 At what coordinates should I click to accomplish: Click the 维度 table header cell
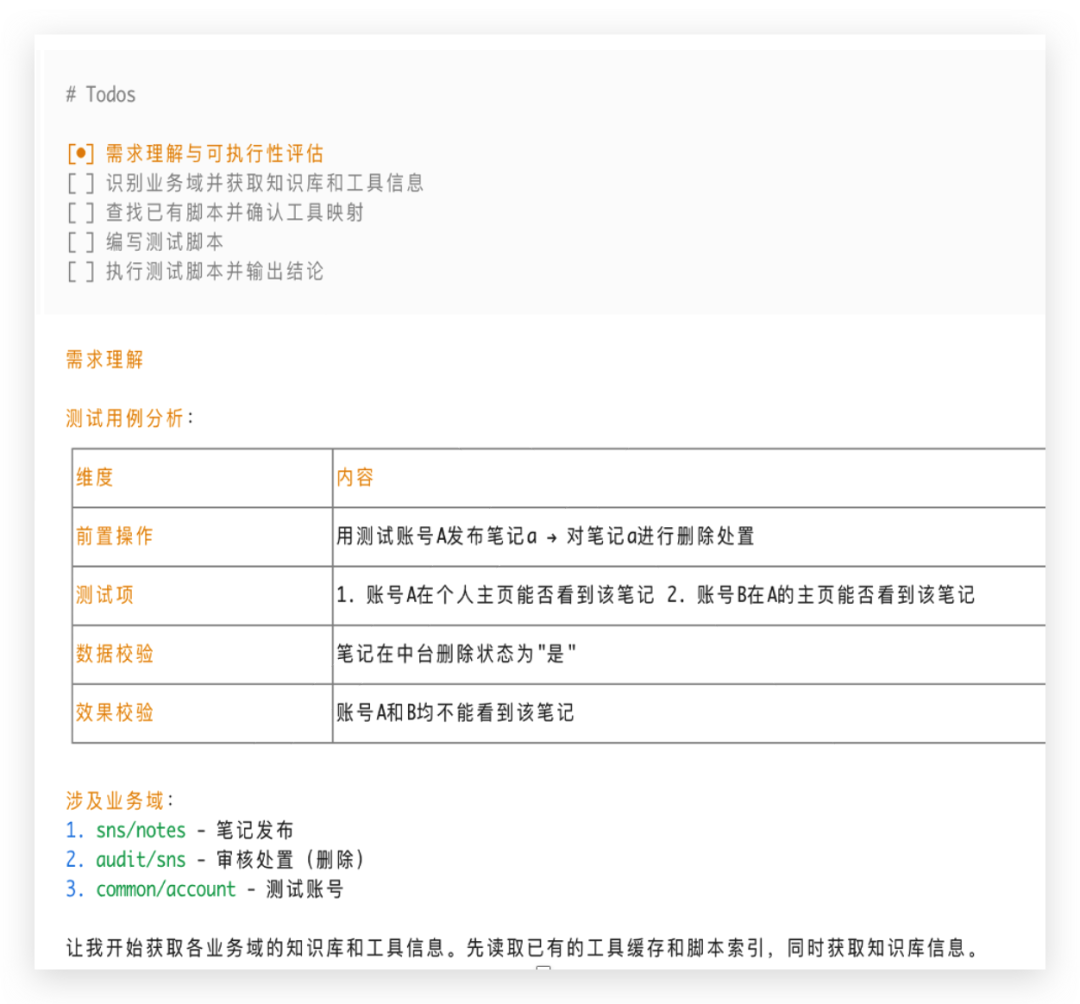coord(202,478)
